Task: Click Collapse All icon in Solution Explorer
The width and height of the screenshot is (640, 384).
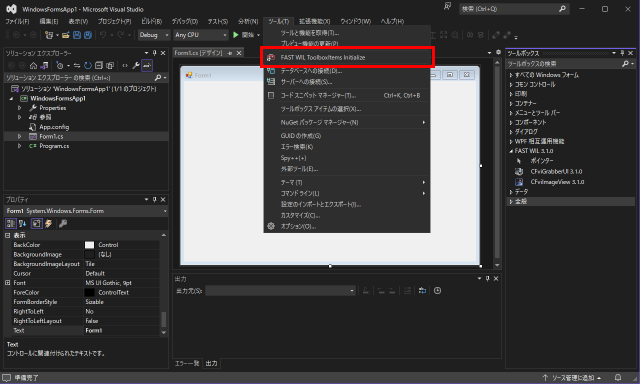Action: 99,66
